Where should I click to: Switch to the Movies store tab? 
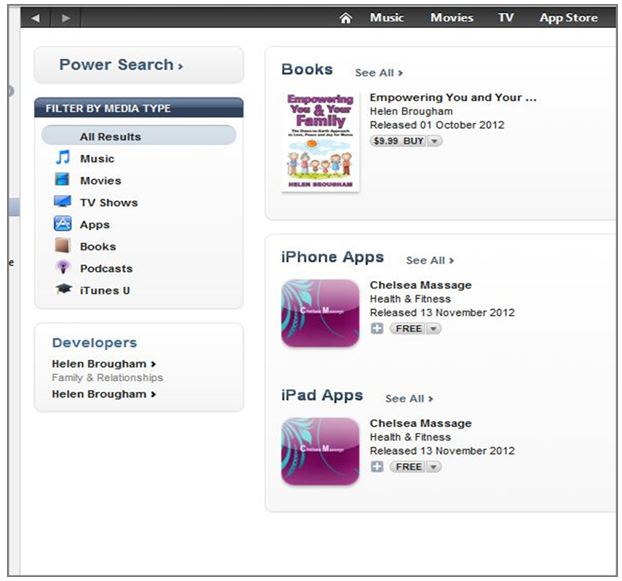[452, 18]
